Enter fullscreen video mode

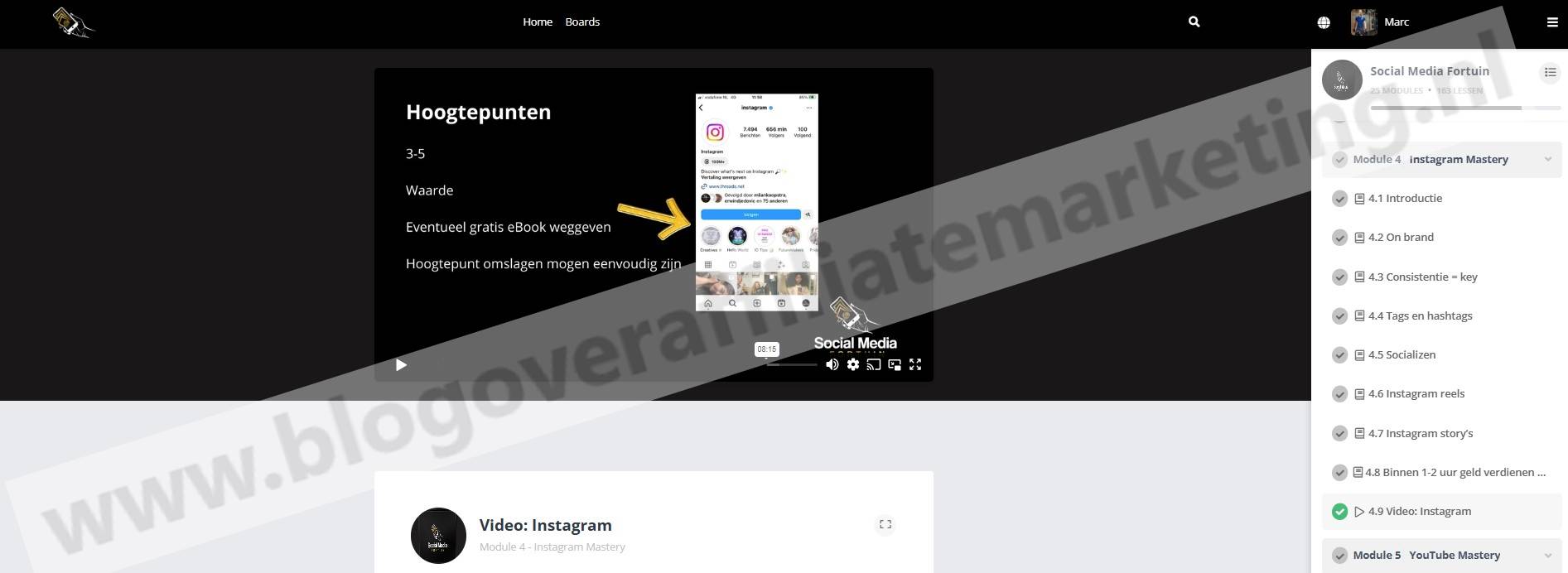point(915,364)
